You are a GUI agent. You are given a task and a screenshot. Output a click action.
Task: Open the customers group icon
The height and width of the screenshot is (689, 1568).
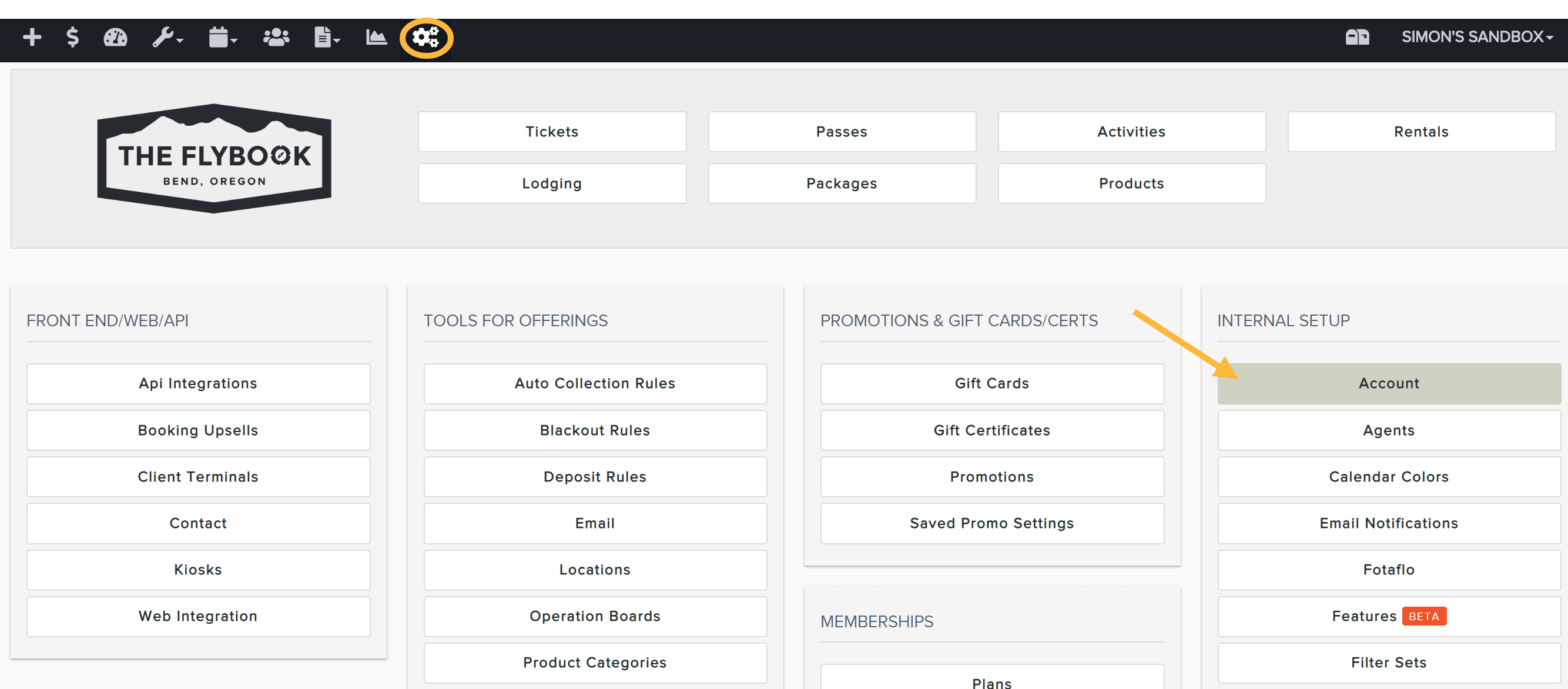click(276, 37)
